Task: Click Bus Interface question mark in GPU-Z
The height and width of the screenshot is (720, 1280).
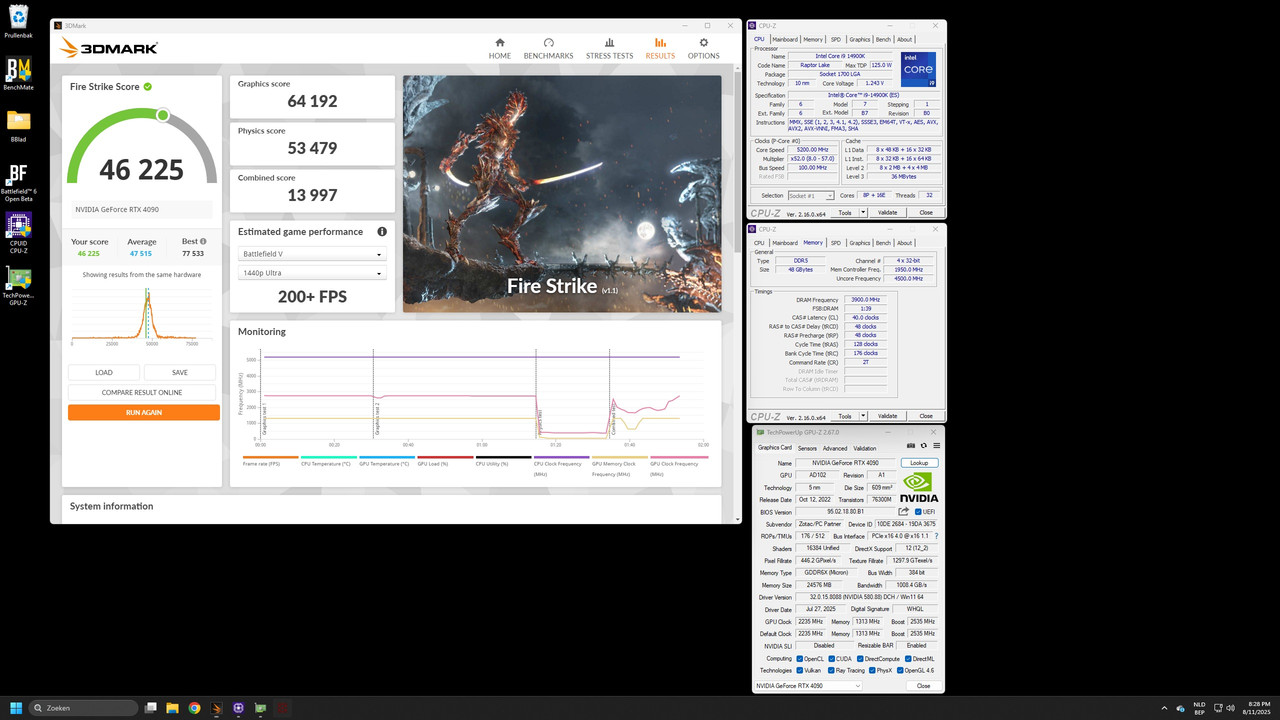Action: [936, 536]
